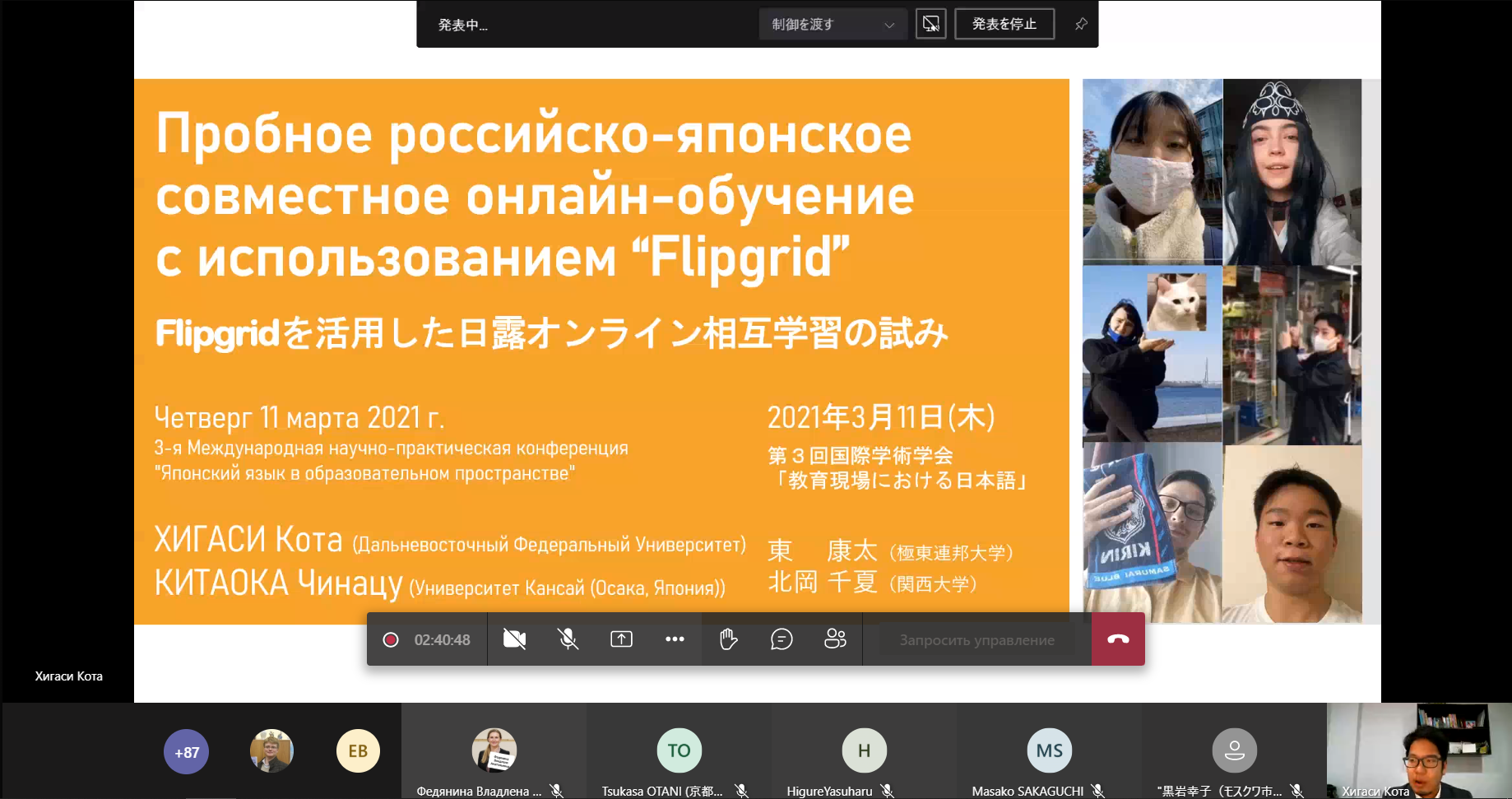Hang up the call

[x=1117, y=639]
